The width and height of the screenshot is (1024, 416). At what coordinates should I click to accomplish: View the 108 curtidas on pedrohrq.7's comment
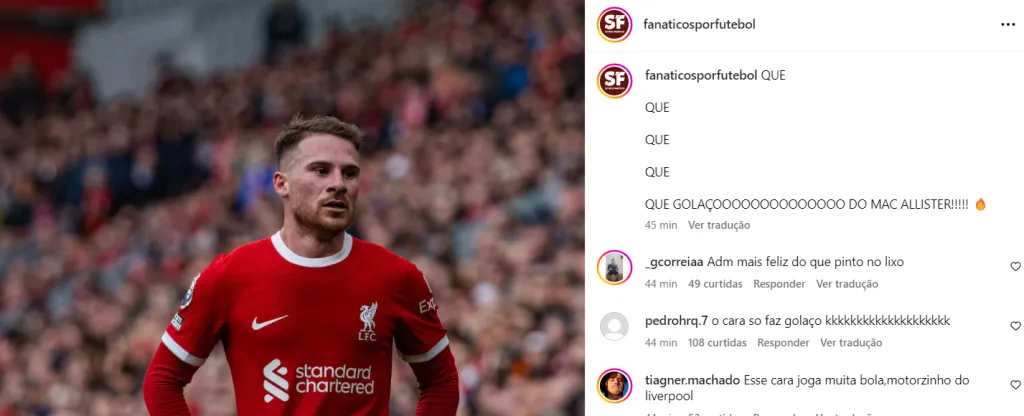click(717, 343)
